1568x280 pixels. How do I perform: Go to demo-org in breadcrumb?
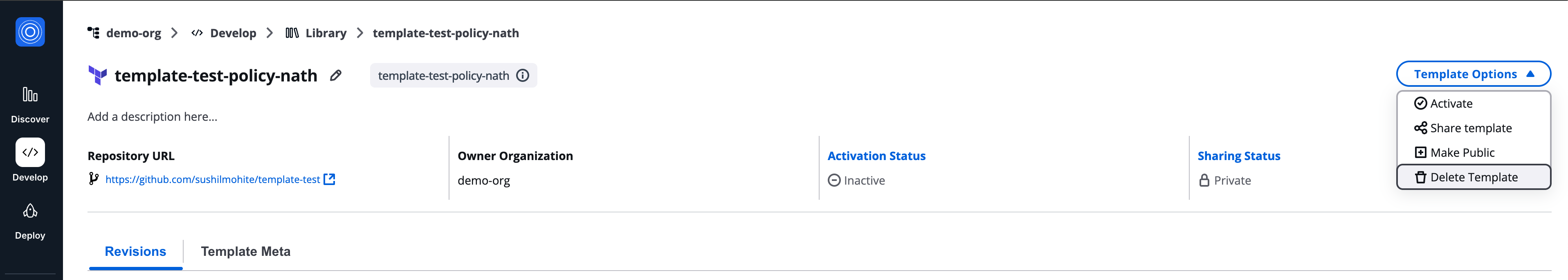133,33
